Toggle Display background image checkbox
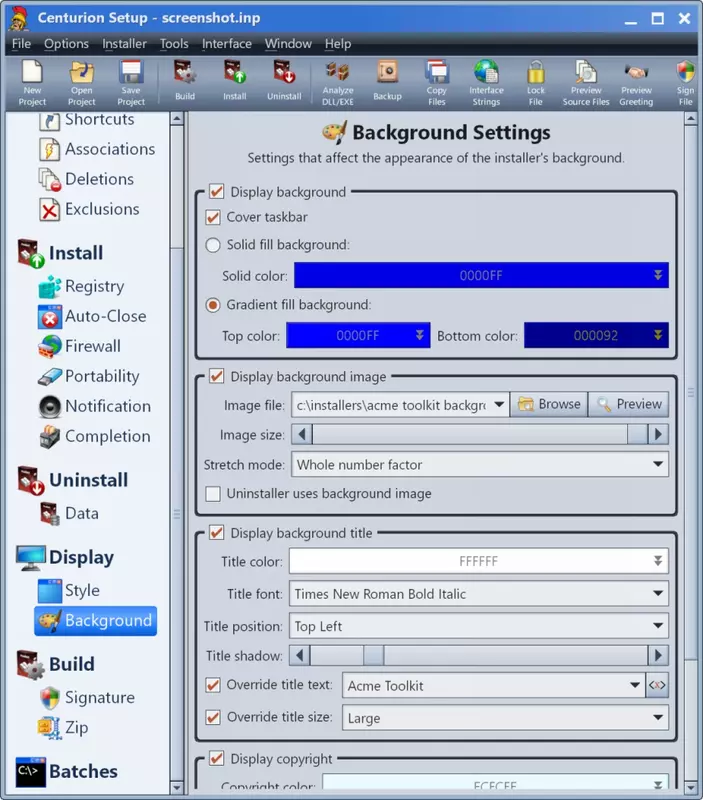This screenshot has width=703, height=800. pyautogui.click(x=216, y=376)
